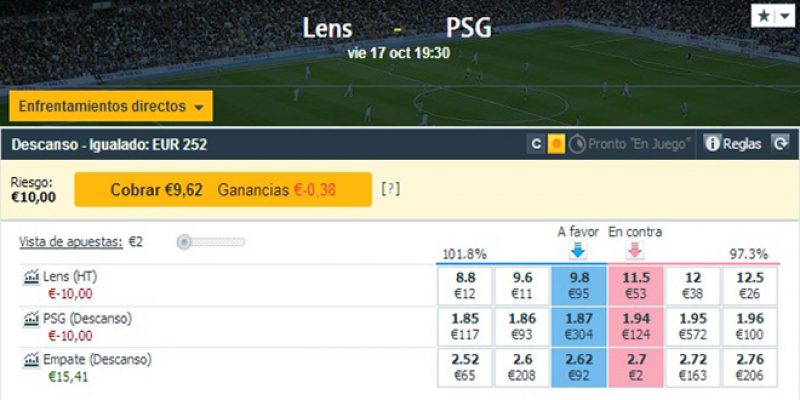The image size is (800, 400).
Task: Click the [?] help link beside Cobrar
Action: pyautogui.click(x=390, y=188)
